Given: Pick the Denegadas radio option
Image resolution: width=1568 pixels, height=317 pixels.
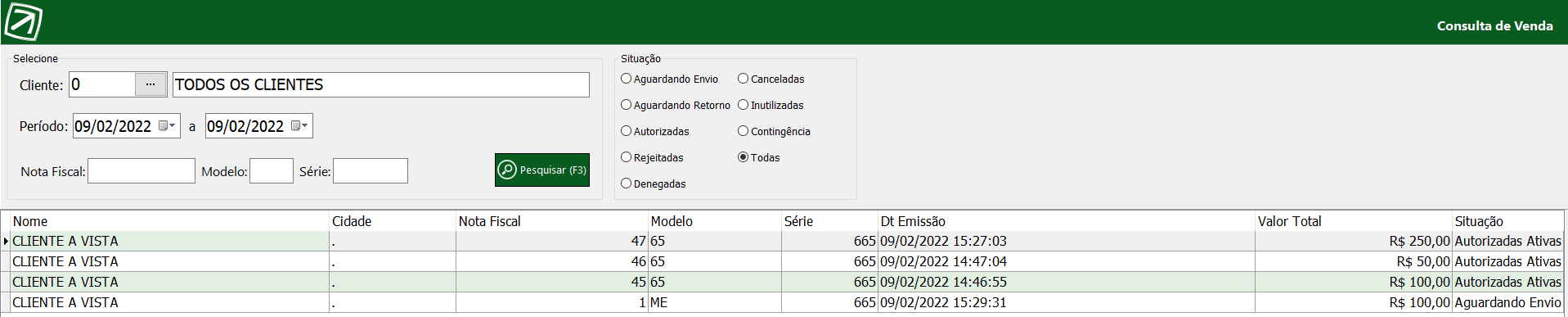Looking at the screenshot, I should (x=653, y=183).
